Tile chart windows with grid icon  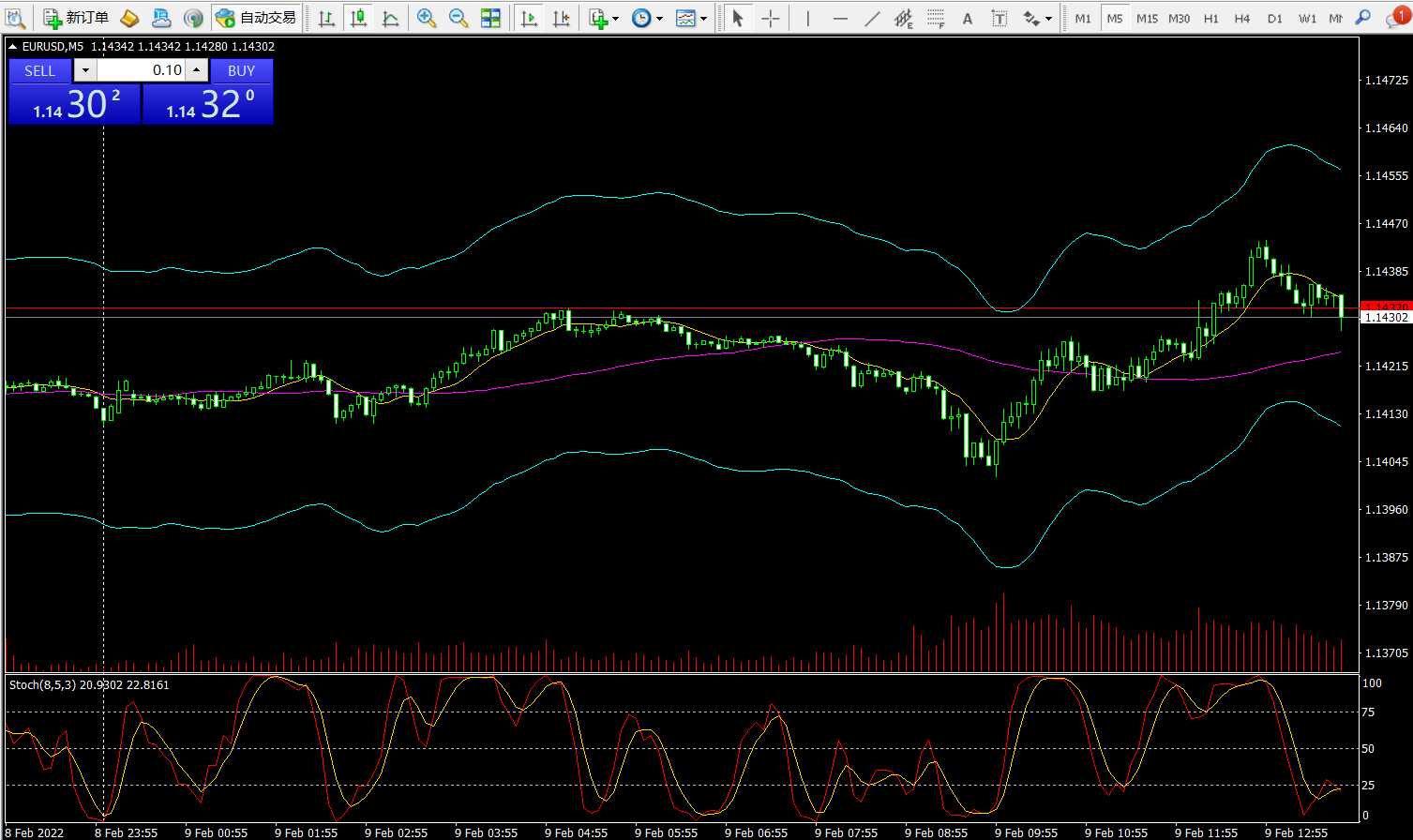pyautogui.click(x=490, y=18)
